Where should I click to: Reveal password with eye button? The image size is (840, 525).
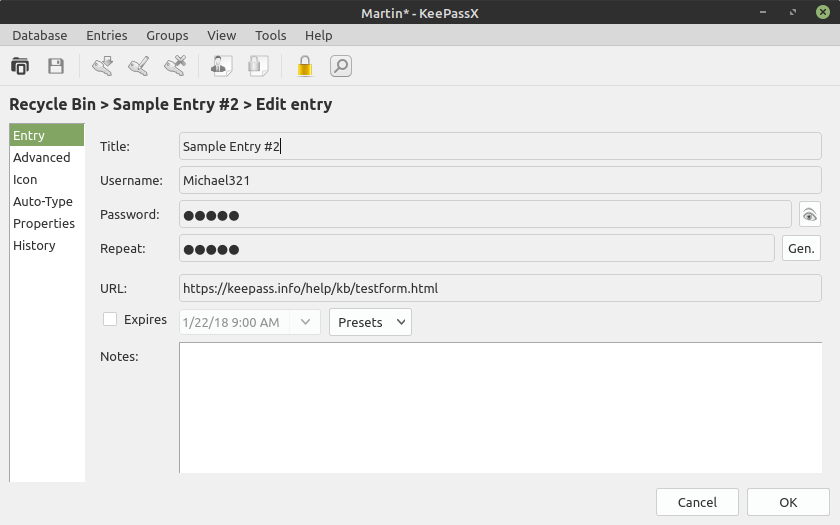(809, 215)
